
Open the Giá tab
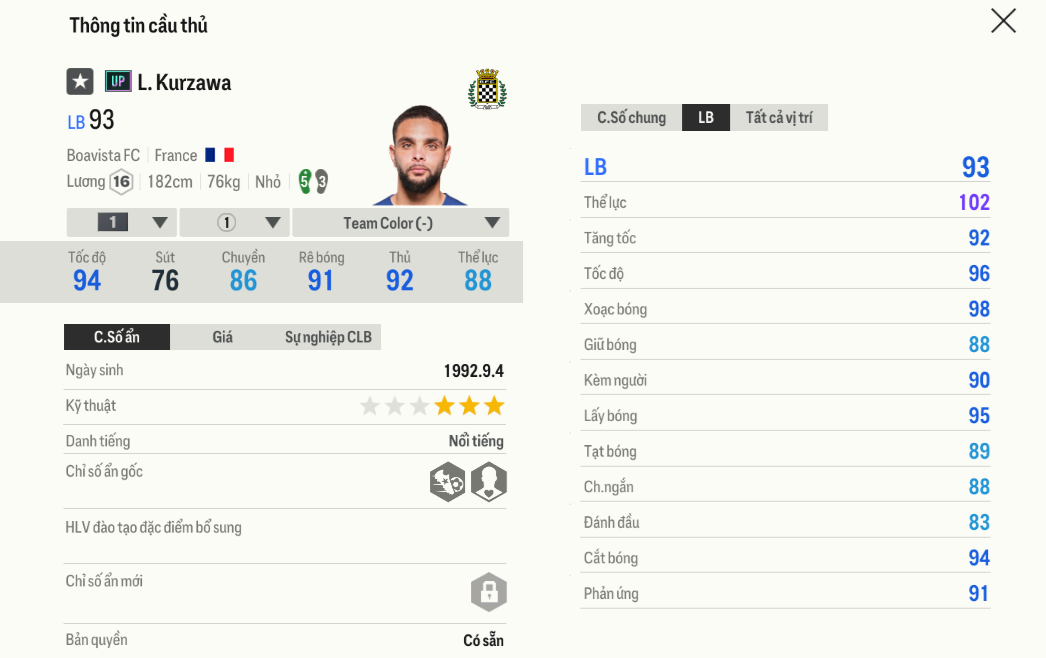[x=222, y=337]
